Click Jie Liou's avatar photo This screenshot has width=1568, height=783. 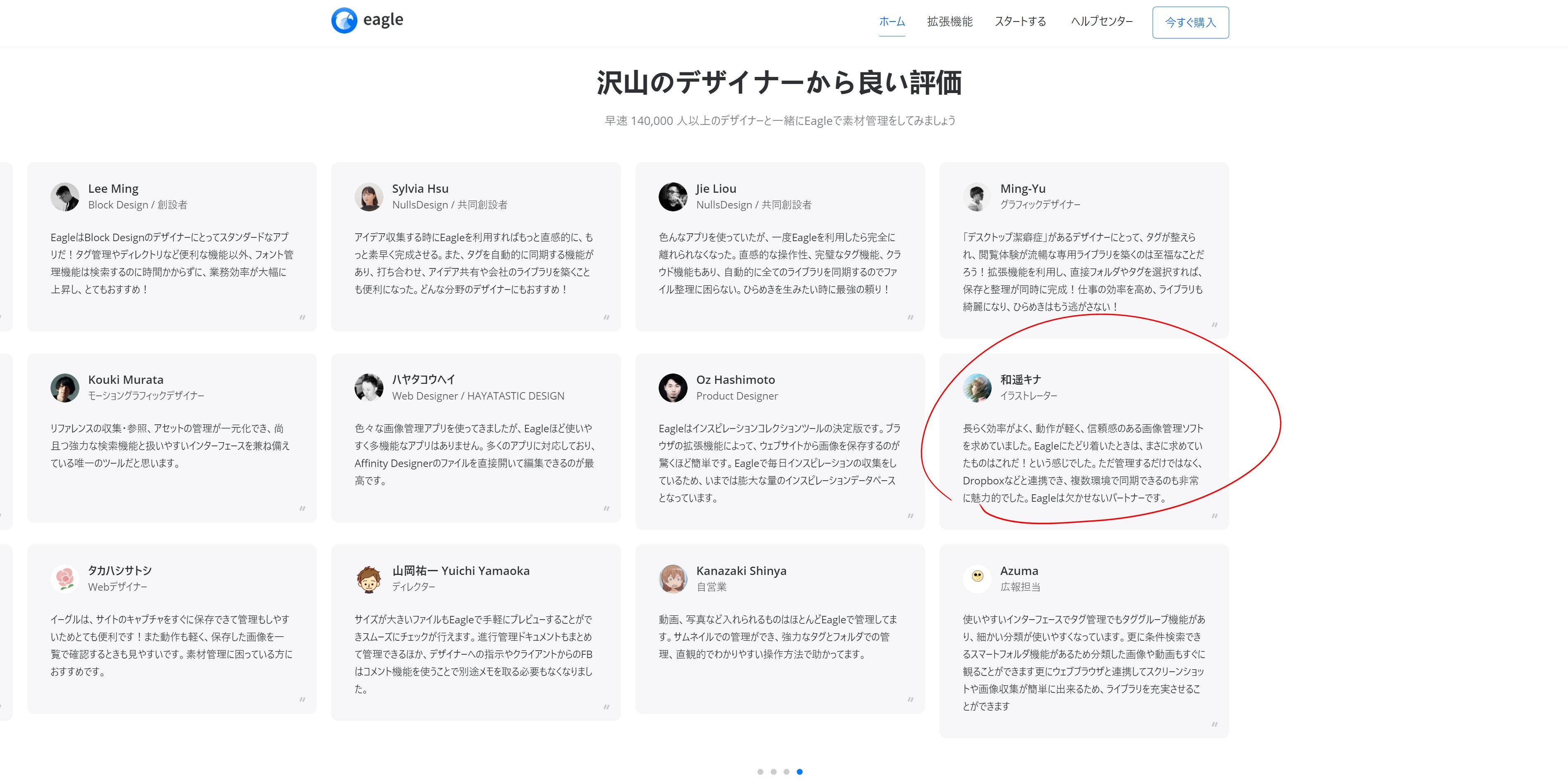tap(673, 197)
